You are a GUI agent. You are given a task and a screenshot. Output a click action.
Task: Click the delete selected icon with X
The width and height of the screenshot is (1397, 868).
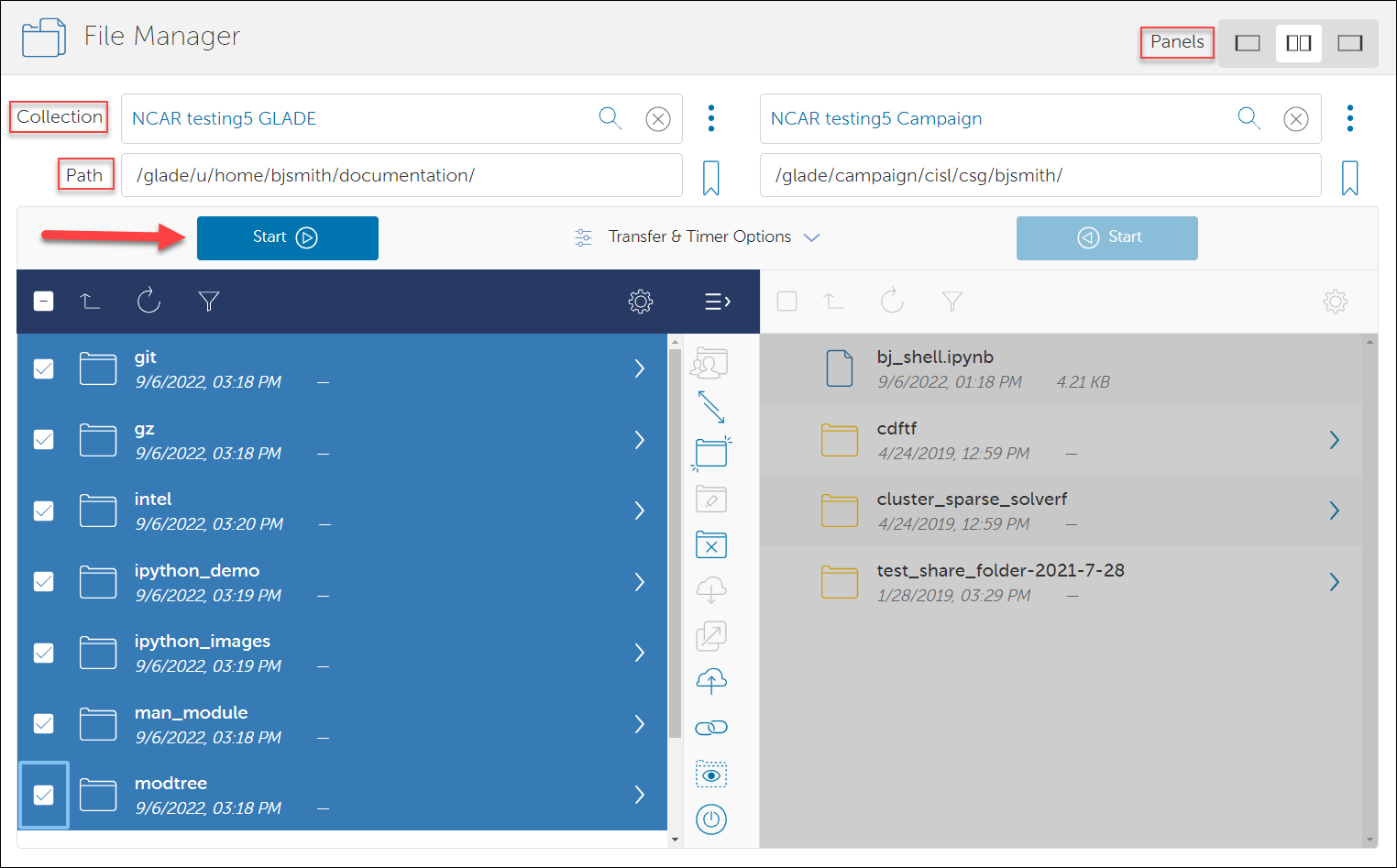pyautogui.click(x=711, y=545)
